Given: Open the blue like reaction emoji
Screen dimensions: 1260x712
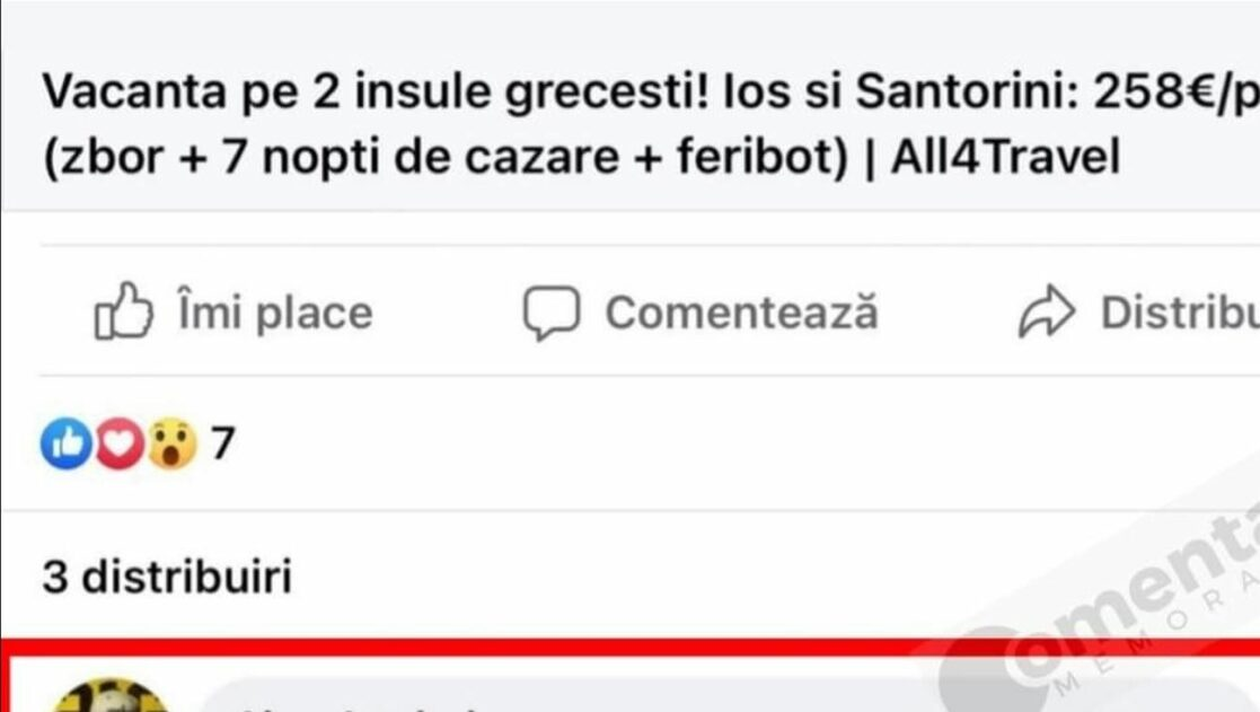Looking at the screenshot, I should [66, 444].
